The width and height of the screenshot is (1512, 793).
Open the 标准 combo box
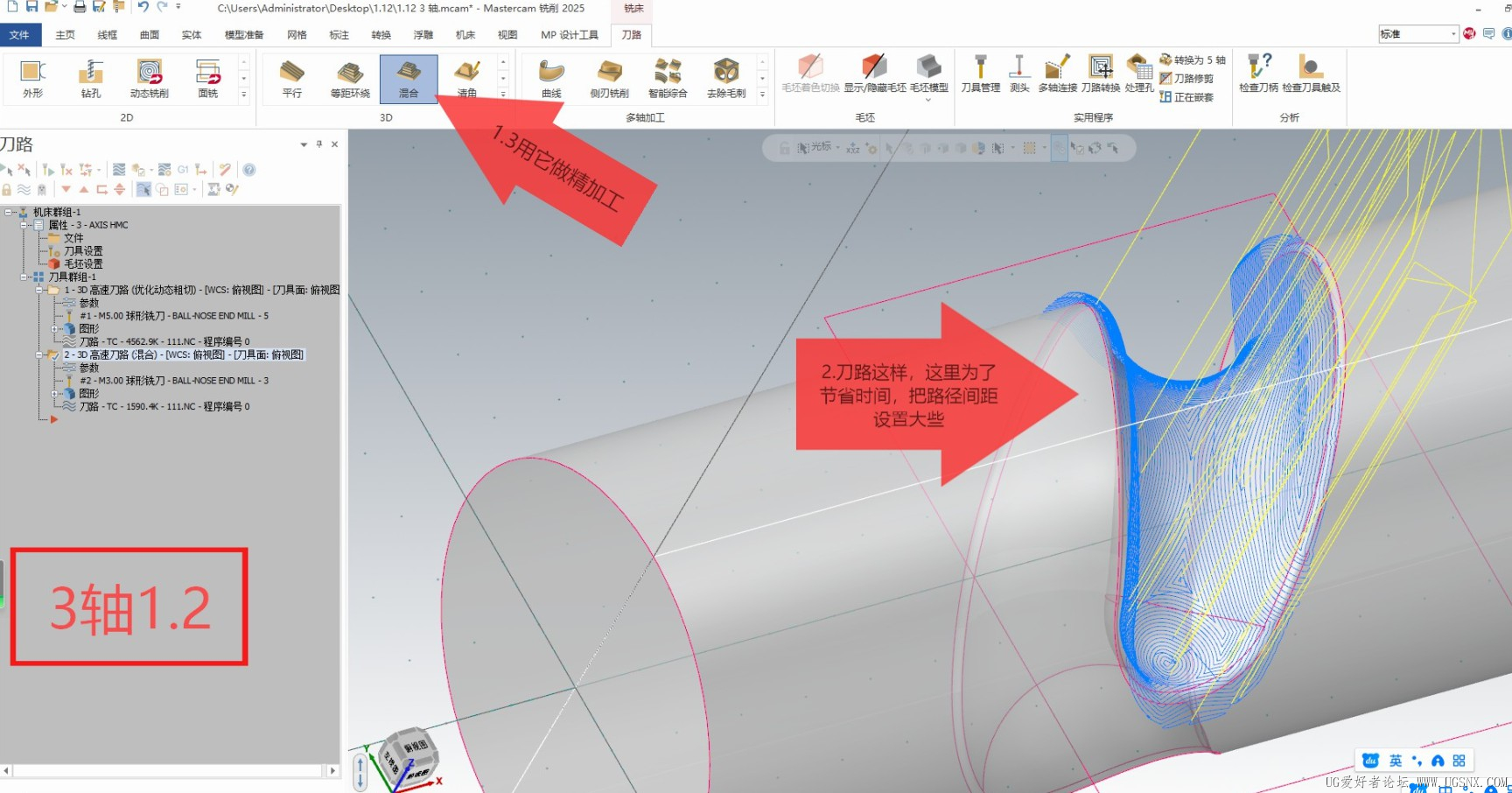1418,34
